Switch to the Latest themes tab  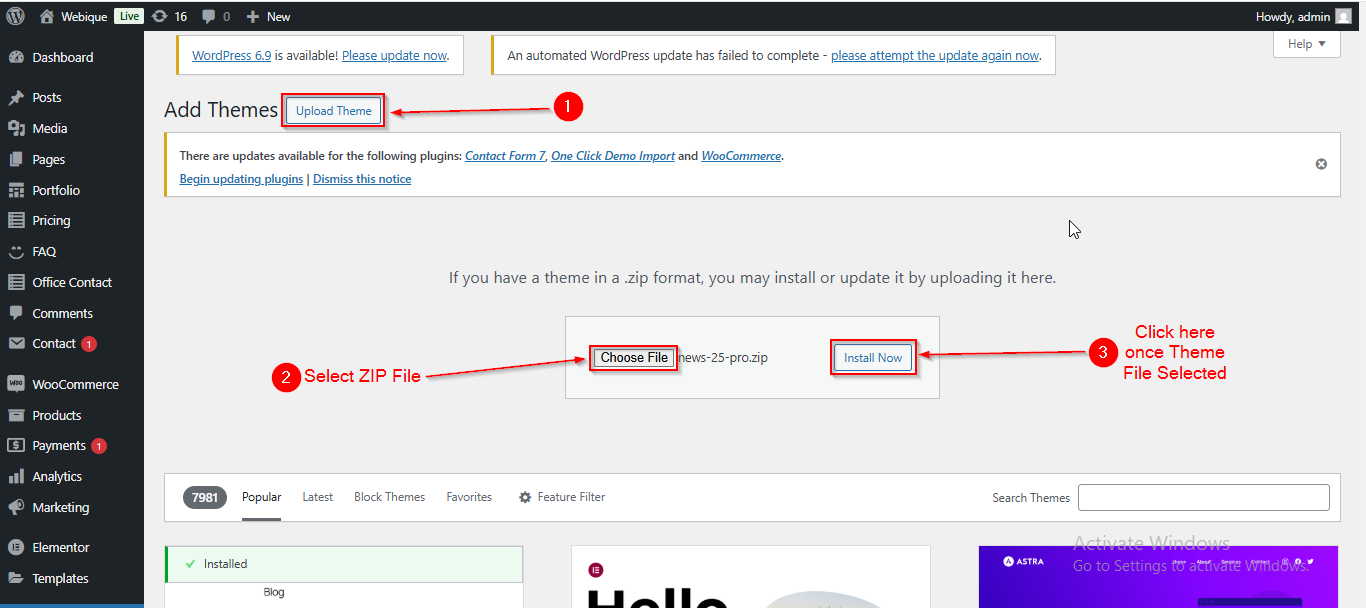click(x=317, y=497)
